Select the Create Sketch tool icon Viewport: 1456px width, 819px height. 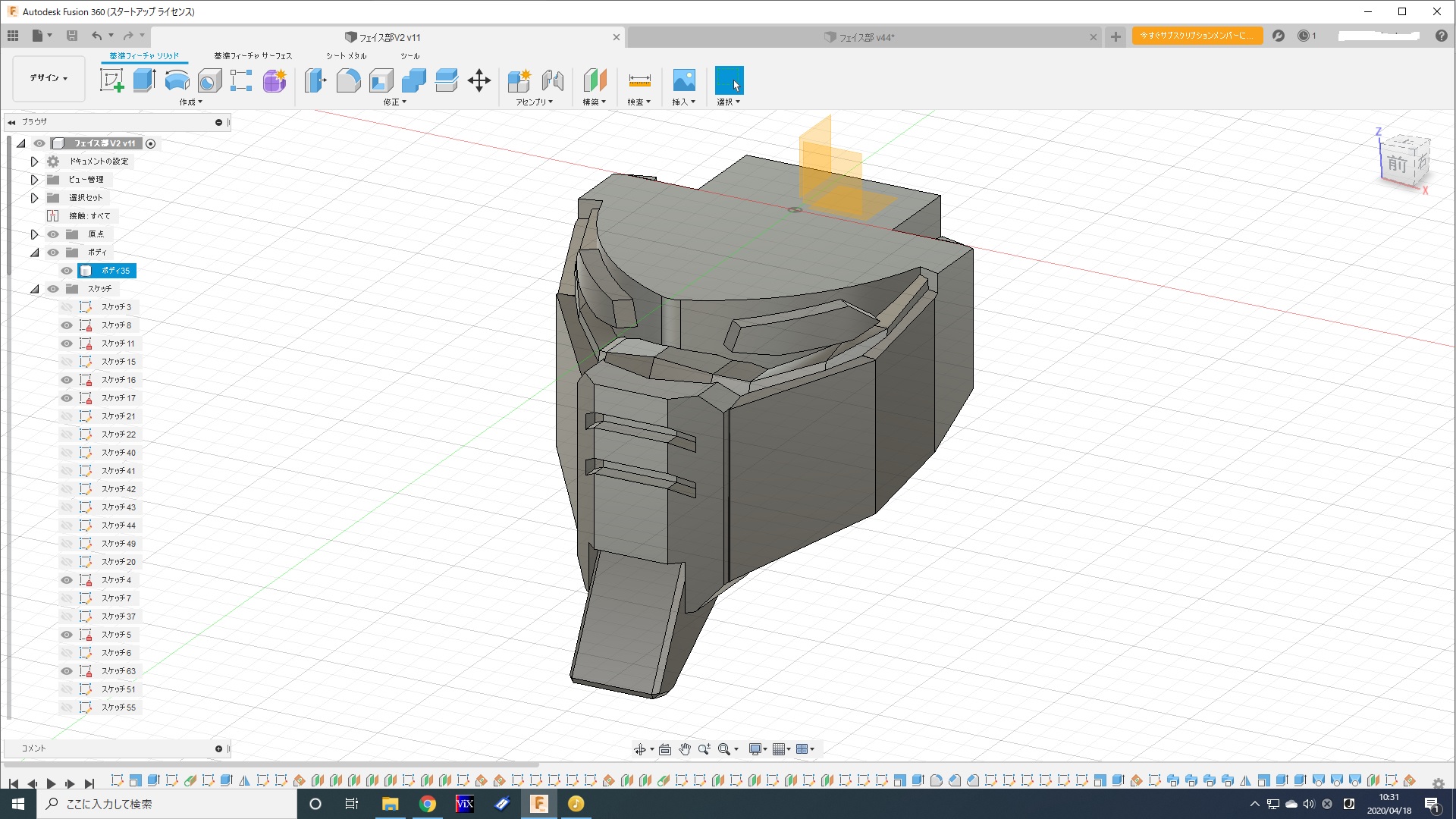(x=111, y=80)
